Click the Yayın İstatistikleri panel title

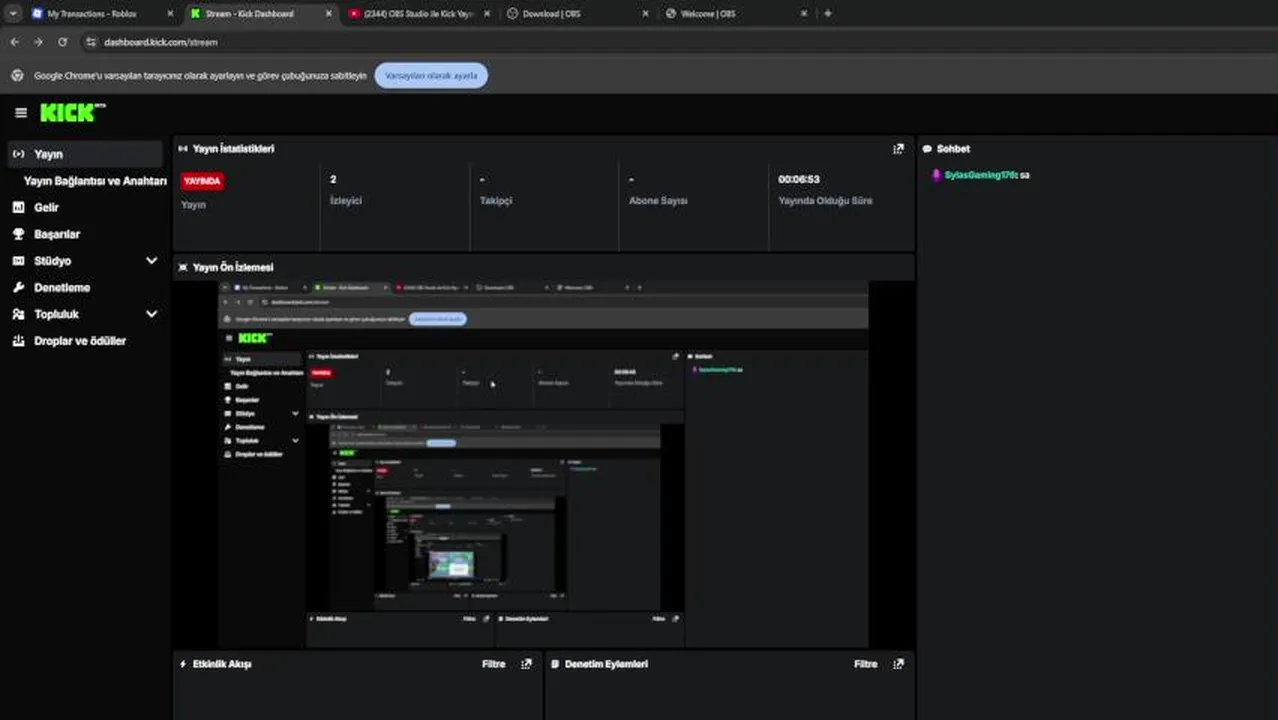[x=233, y=149]
